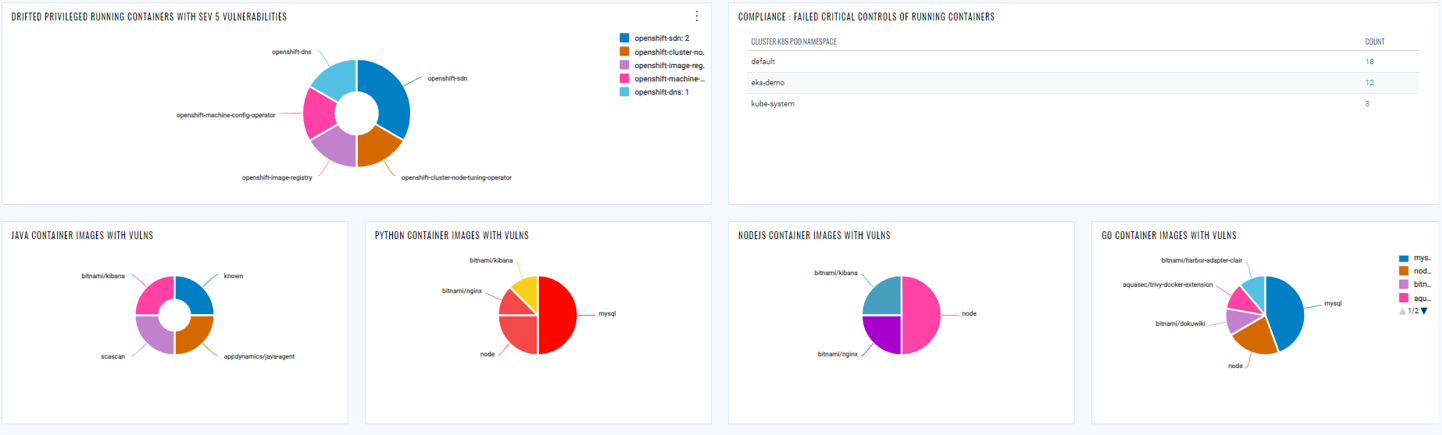Click the Python Container Images With Vulns title

(x=452, y=236)
